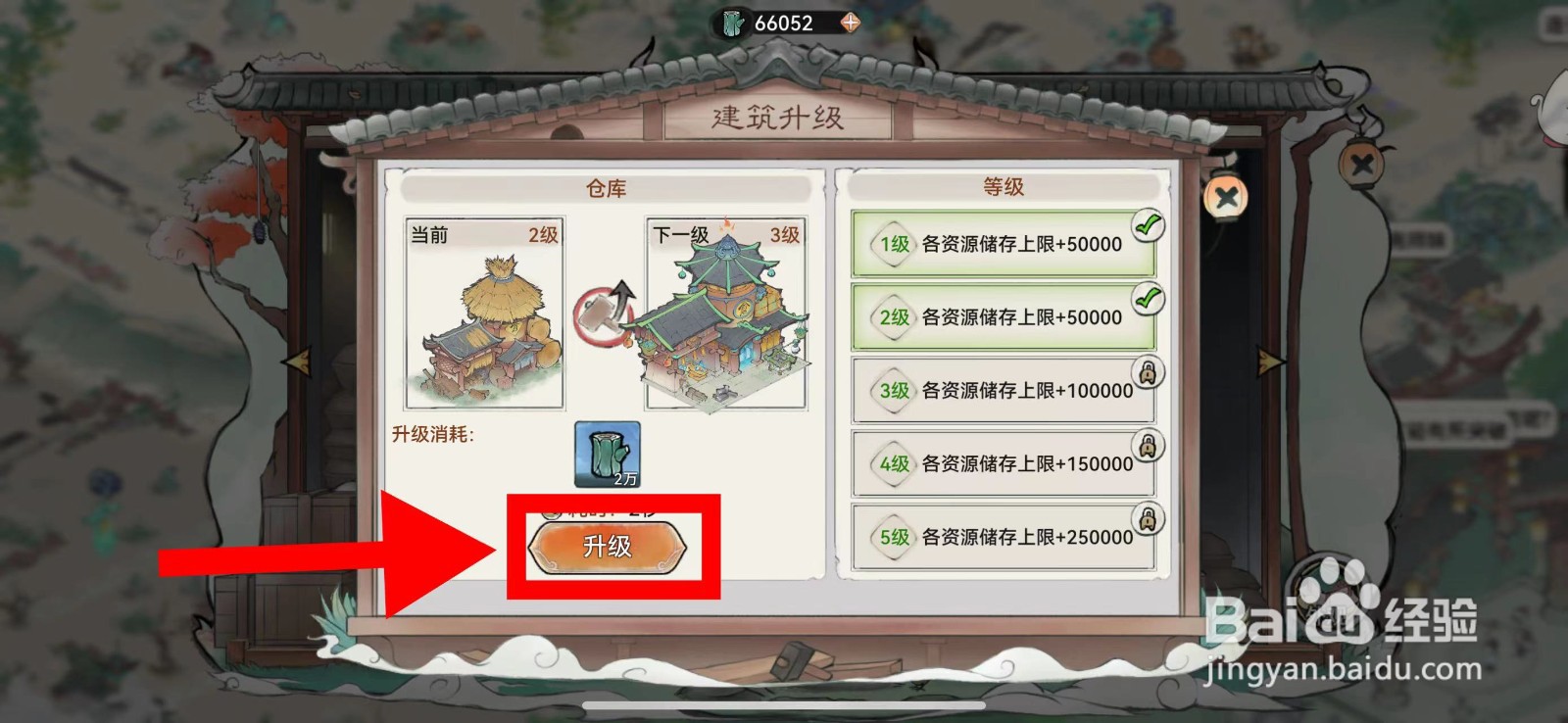Viewport: 1568px width, 723px height.
Task: Click the green checkmark on level 1 row
Action: (x=1148, y=225)
